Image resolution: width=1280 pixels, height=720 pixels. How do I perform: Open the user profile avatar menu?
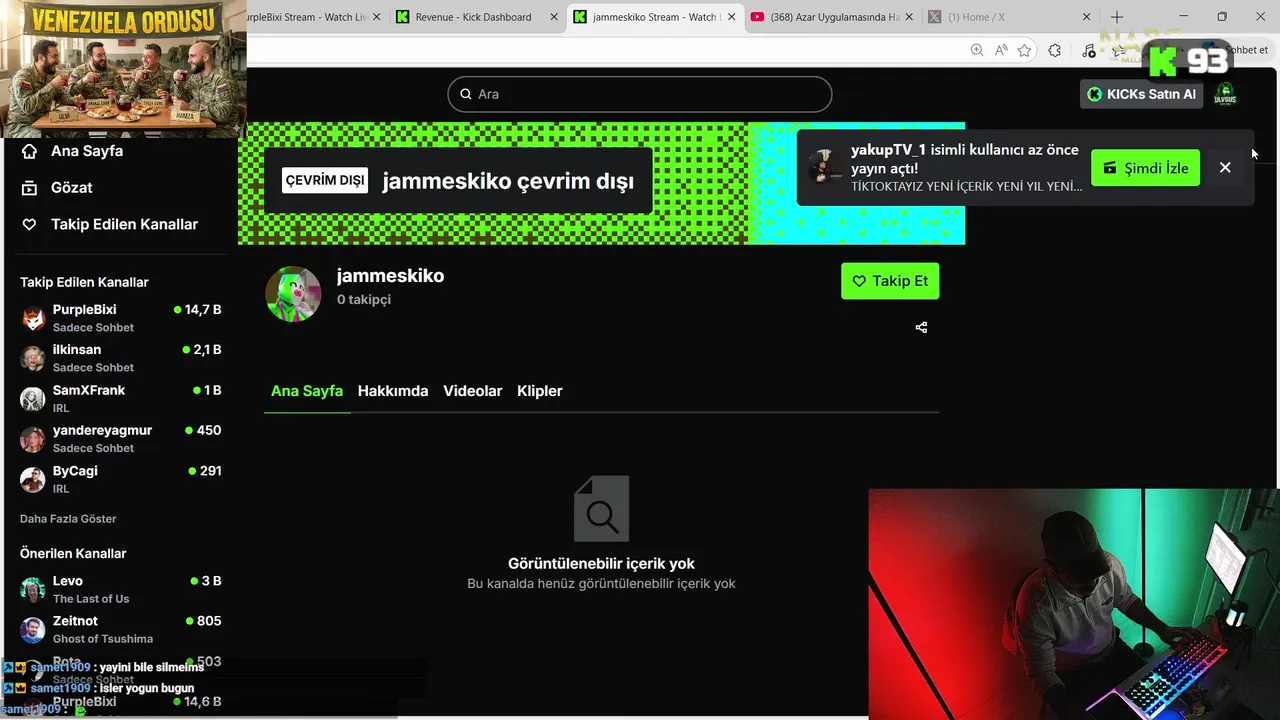click(x=1225, y=94)
